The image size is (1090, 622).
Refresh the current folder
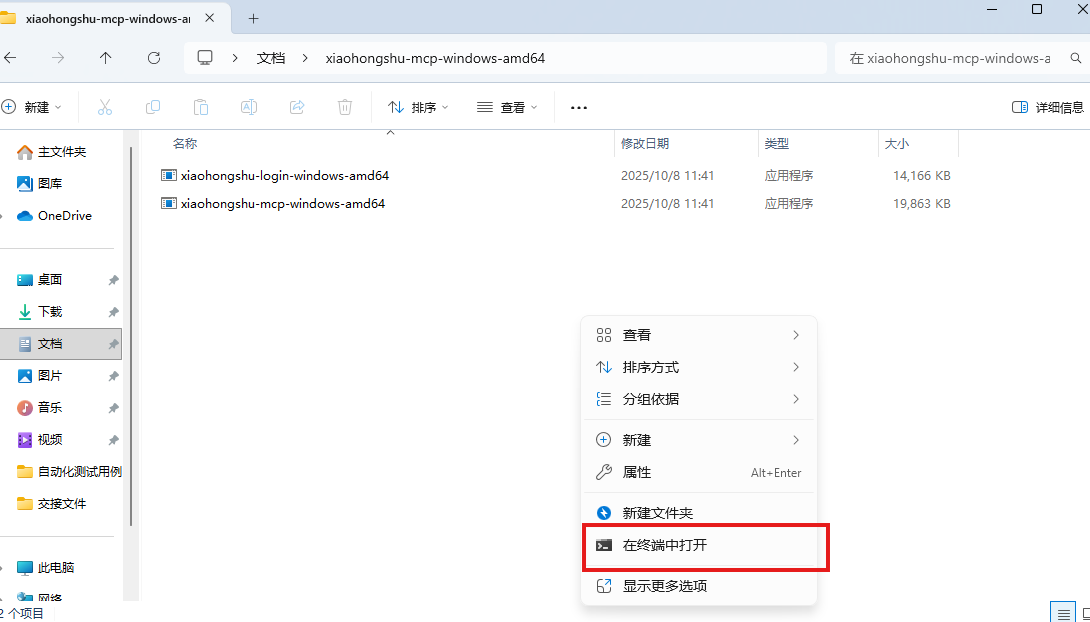point(154,58)
